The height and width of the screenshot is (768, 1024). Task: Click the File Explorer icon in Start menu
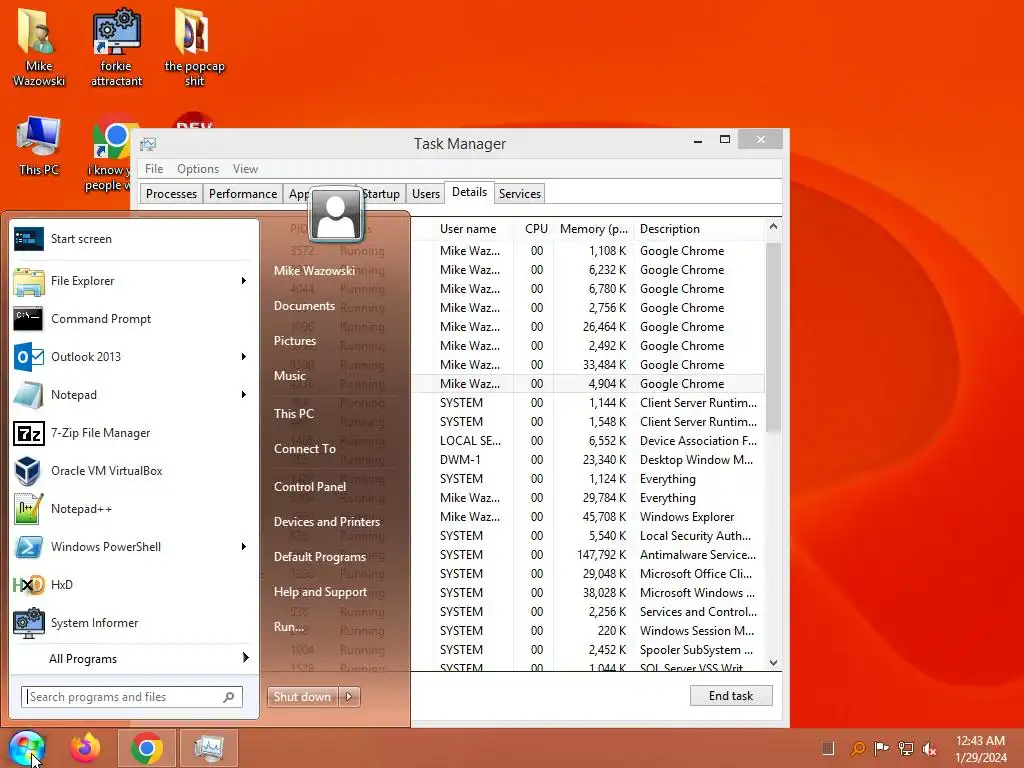pyautogui.click(x=28, y=281)
